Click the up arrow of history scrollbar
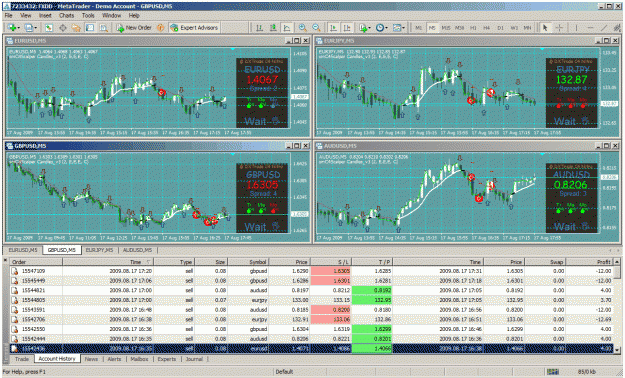The image size is (625, 378). pyautogui.click(x=617, y=262)
